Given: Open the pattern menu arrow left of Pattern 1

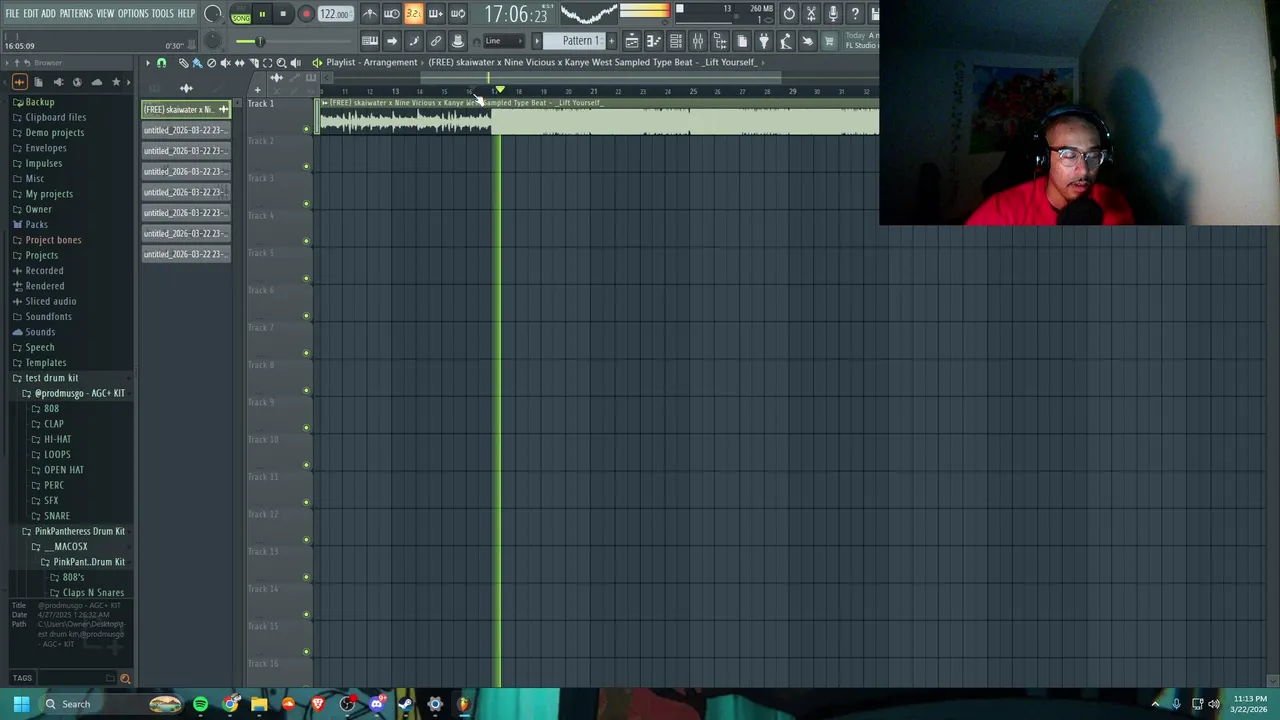Looking at the screenshot, I should (x=536, y=41).
